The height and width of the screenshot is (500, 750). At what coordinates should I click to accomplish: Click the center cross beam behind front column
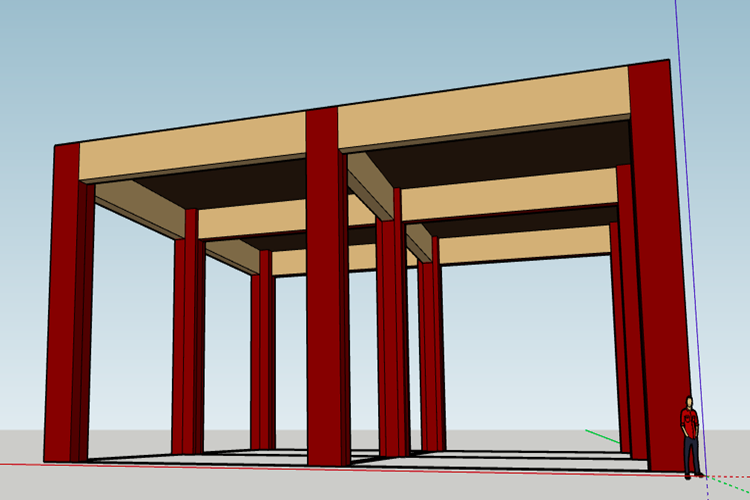[x=371, y=184]
